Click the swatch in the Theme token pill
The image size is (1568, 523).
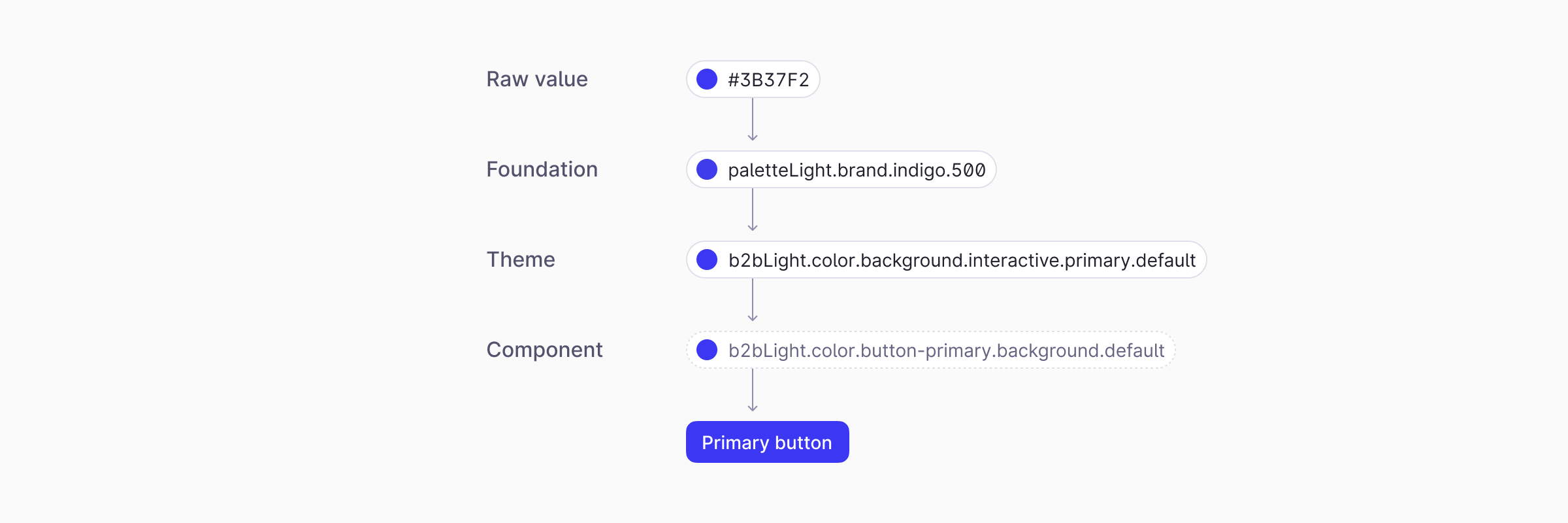(707, 260)
